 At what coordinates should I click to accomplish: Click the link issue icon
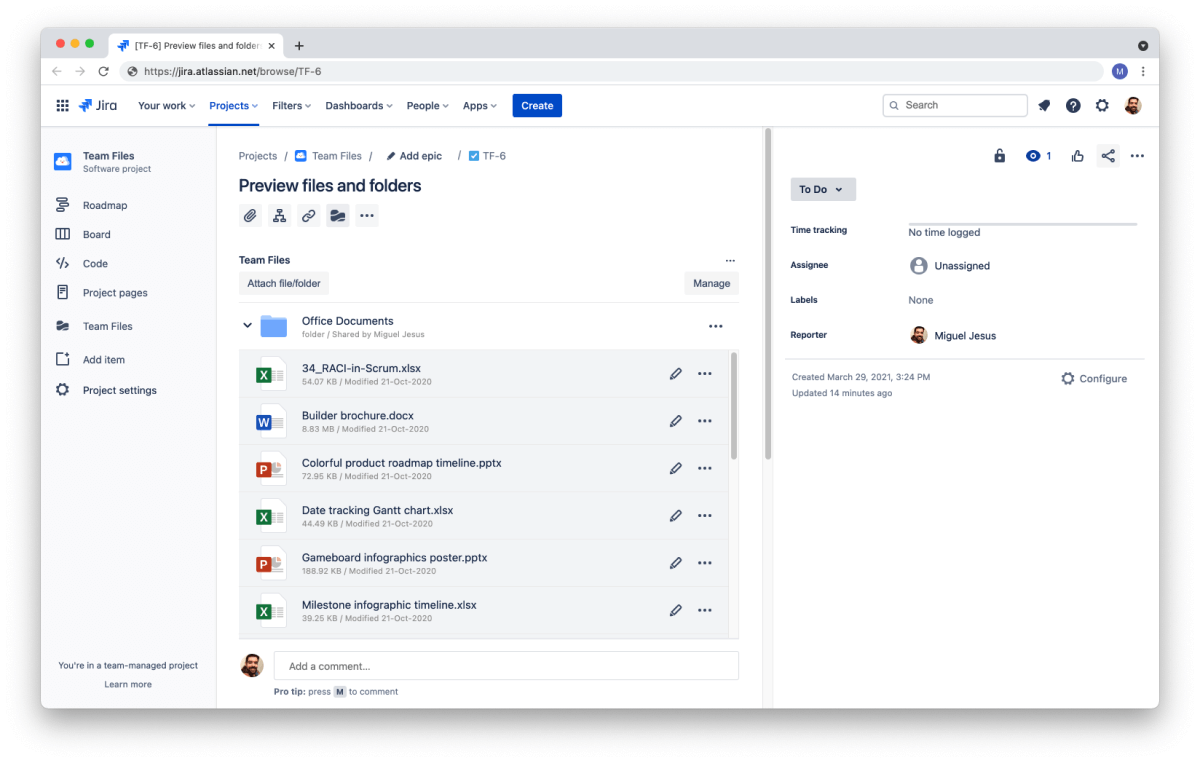[309, 215]
